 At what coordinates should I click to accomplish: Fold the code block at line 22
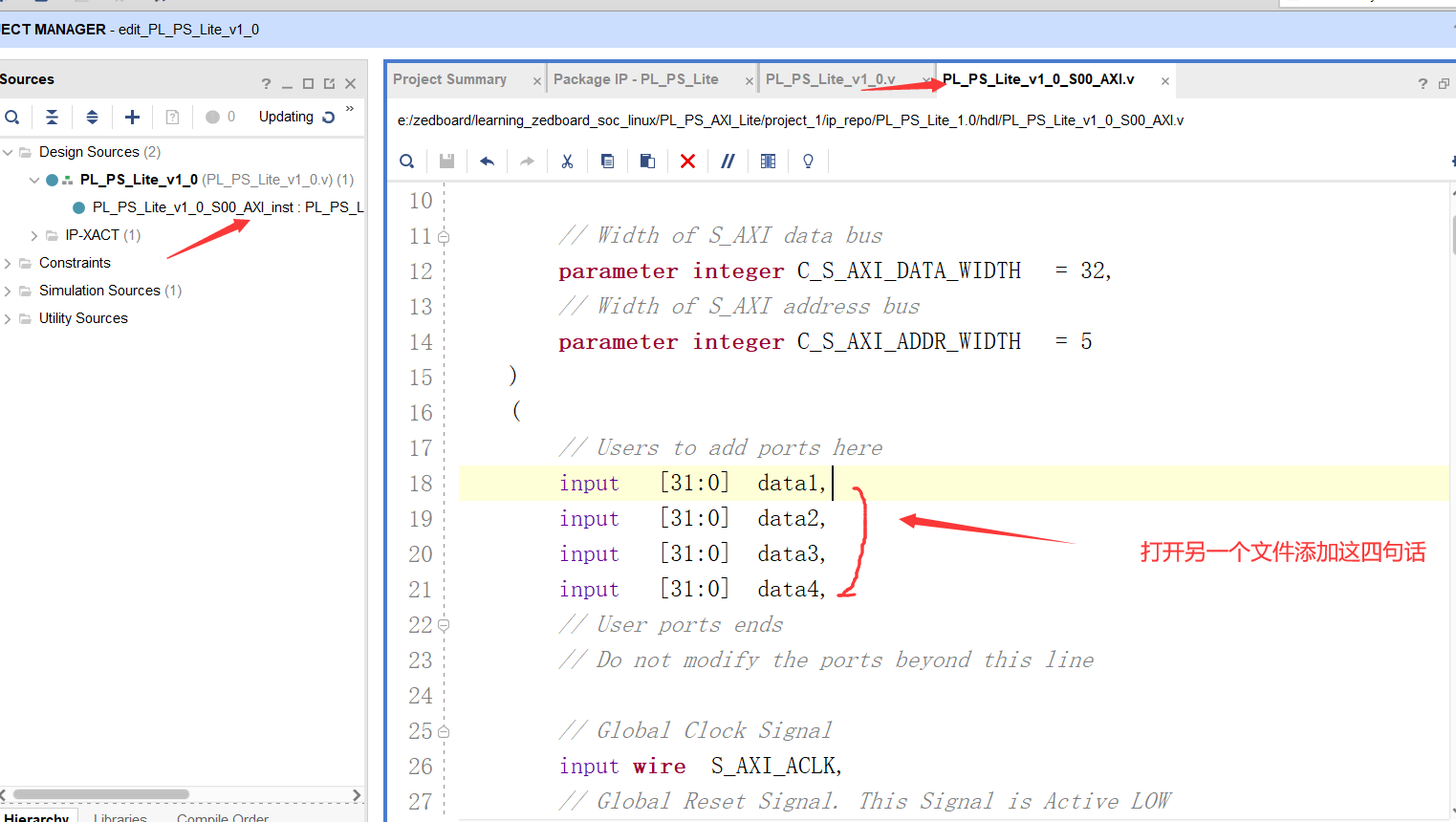pos(444,626)
